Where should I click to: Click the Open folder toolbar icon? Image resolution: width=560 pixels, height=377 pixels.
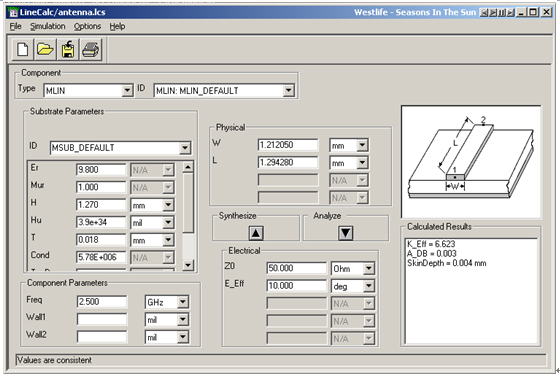(45, 49)
